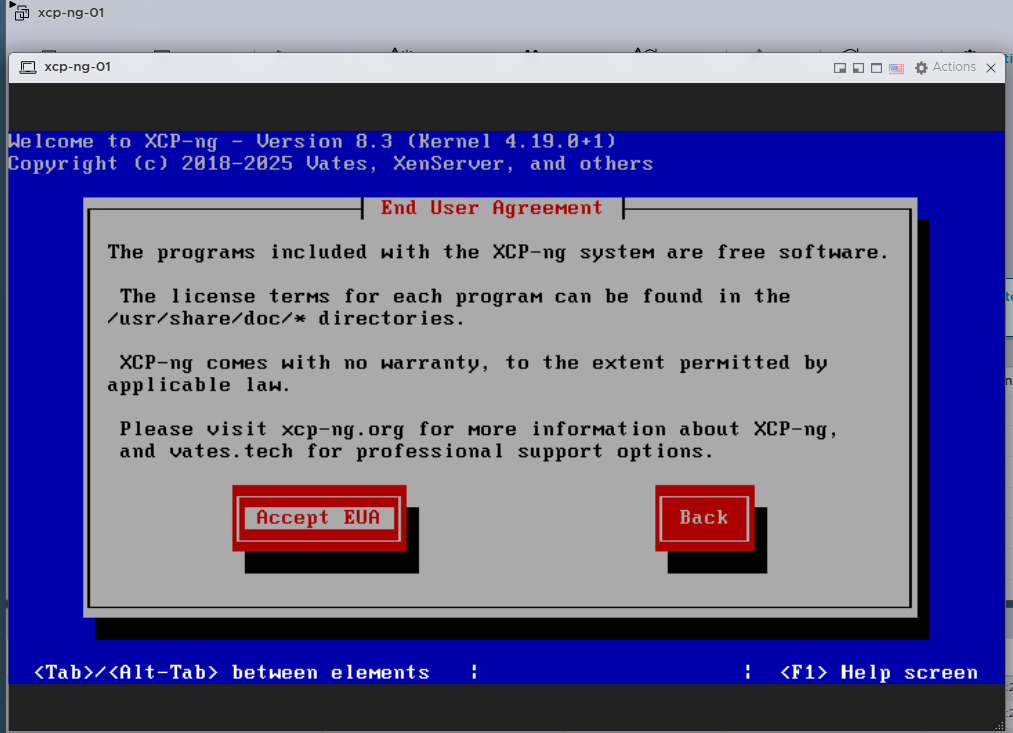Open the Actions menu label
1013x733 pixels.
pyautogui.click(x=954, y=67)
